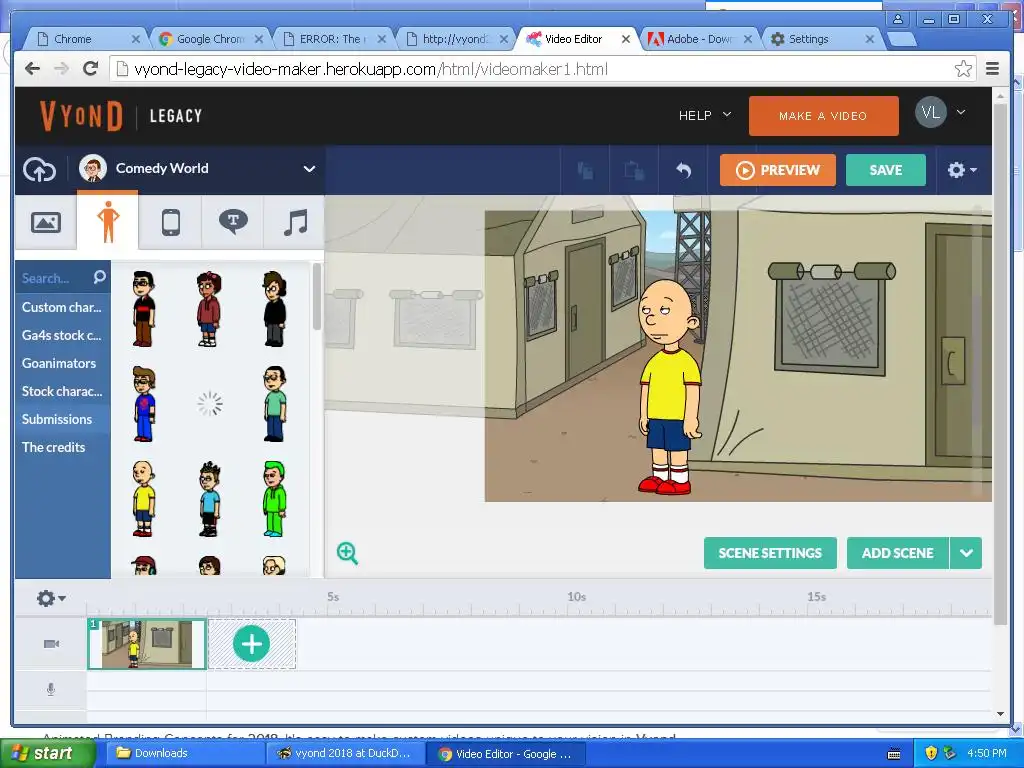This screenshot has height=768, width=1024.
Task: Pick the bald yellow-shirt character thumbnail
Action: tap(144, 499)
